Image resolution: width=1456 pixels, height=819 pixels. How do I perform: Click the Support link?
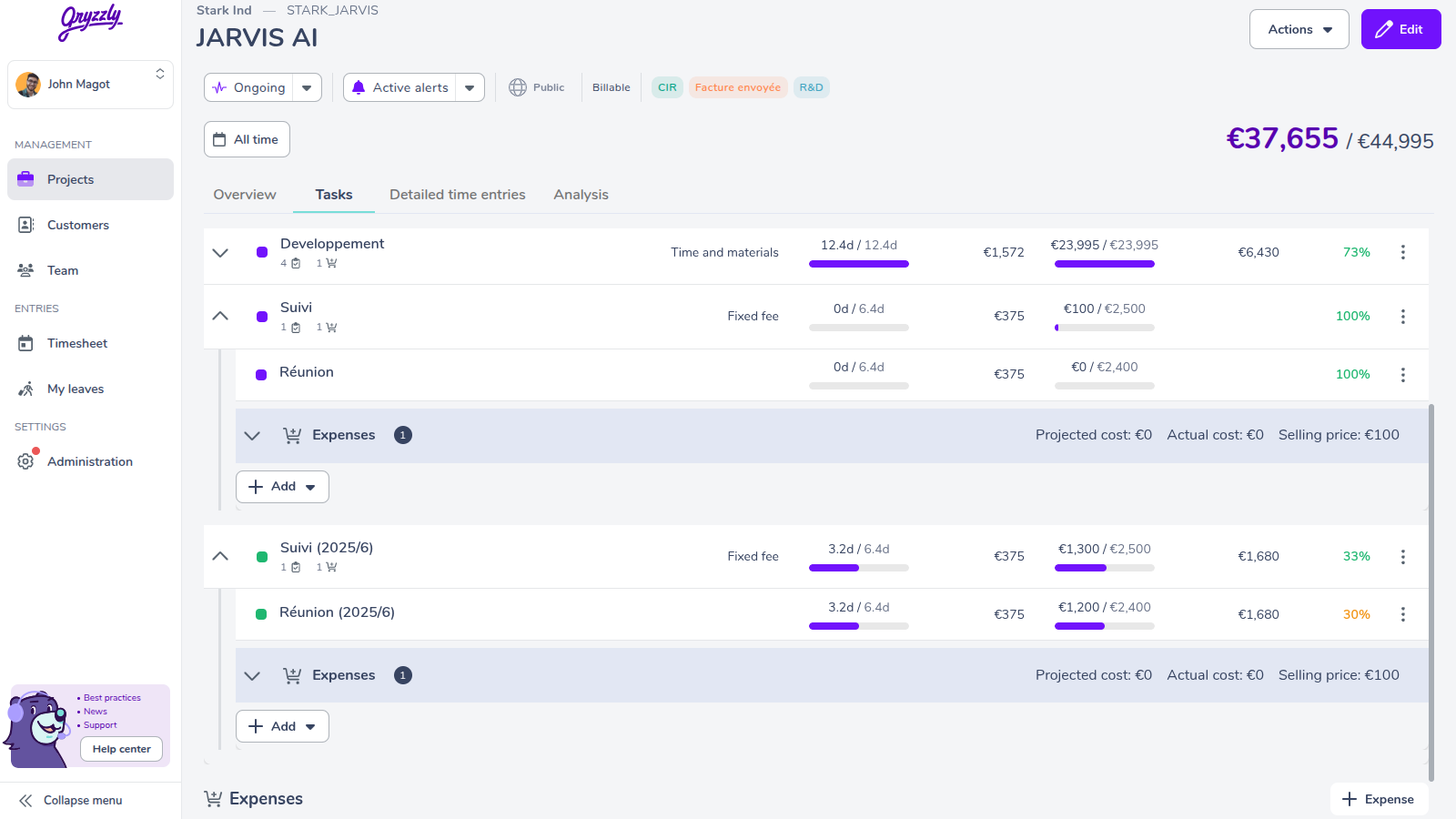[100, 725]
